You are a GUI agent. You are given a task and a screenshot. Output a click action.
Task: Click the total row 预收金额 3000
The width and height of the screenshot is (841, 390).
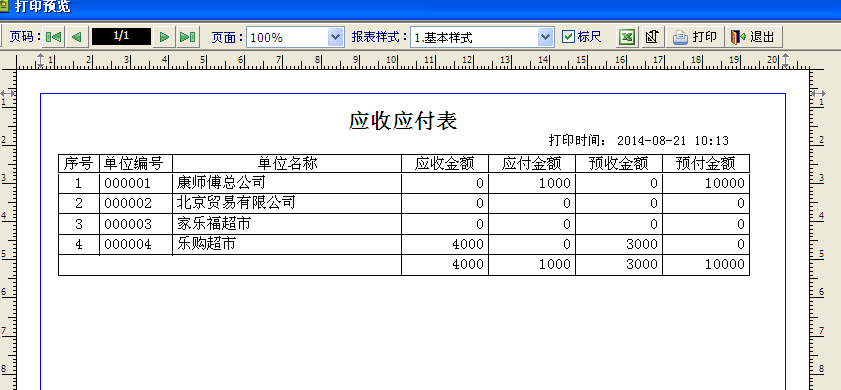(x=641, y=264)
